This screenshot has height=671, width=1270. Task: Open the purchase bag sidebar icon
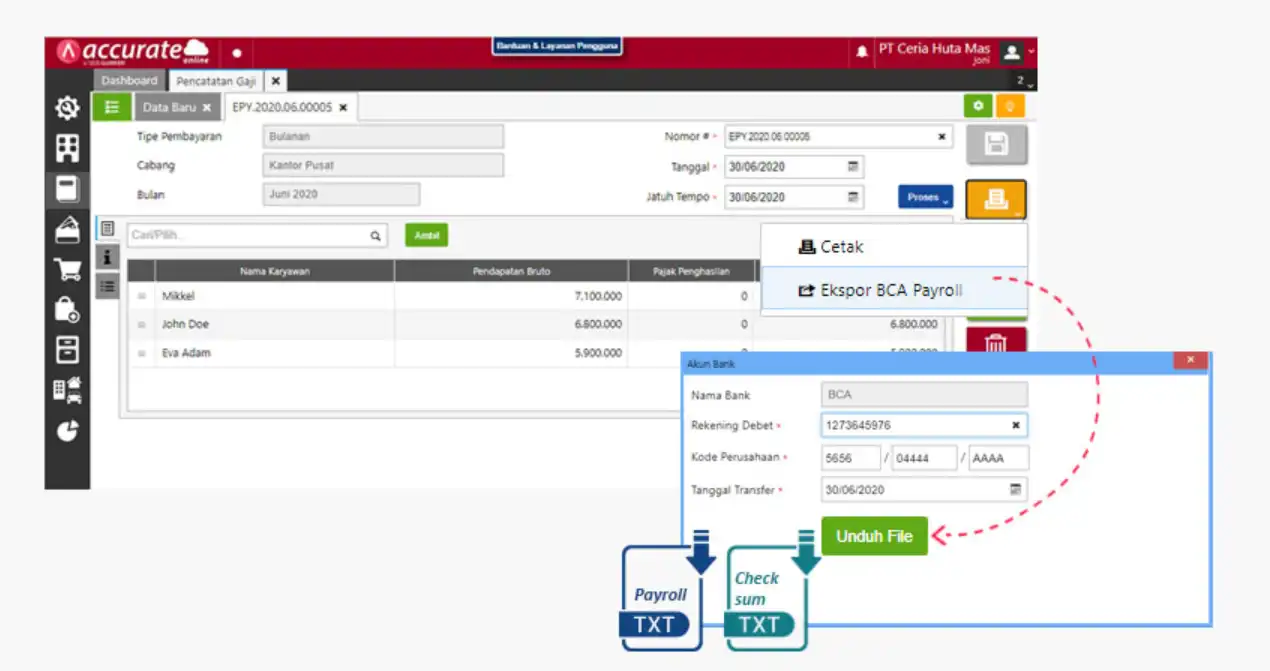coord(67,309)
